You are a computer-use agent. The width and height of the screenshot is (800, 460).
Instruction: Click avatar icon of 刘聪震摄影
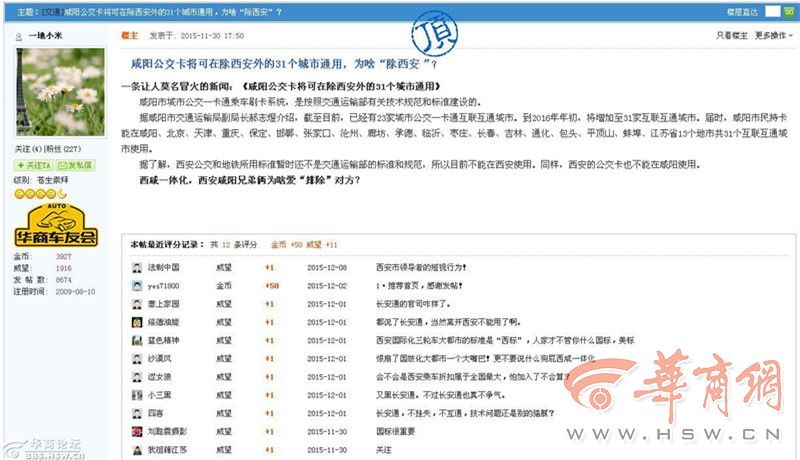[136, 431]
